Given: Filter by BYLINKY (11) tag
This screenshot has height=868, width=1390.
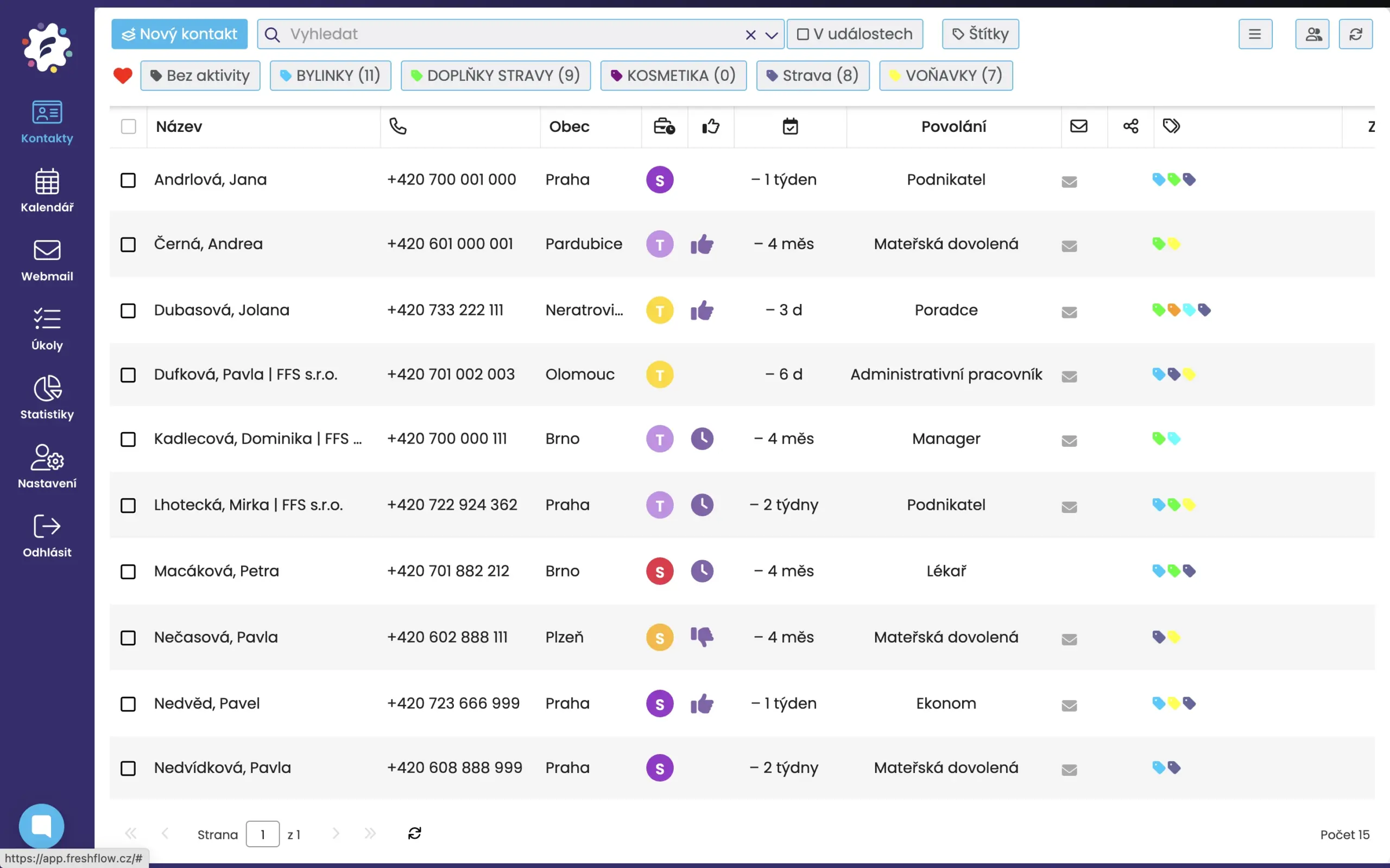Looking at the screenshot, I should 330,76.
